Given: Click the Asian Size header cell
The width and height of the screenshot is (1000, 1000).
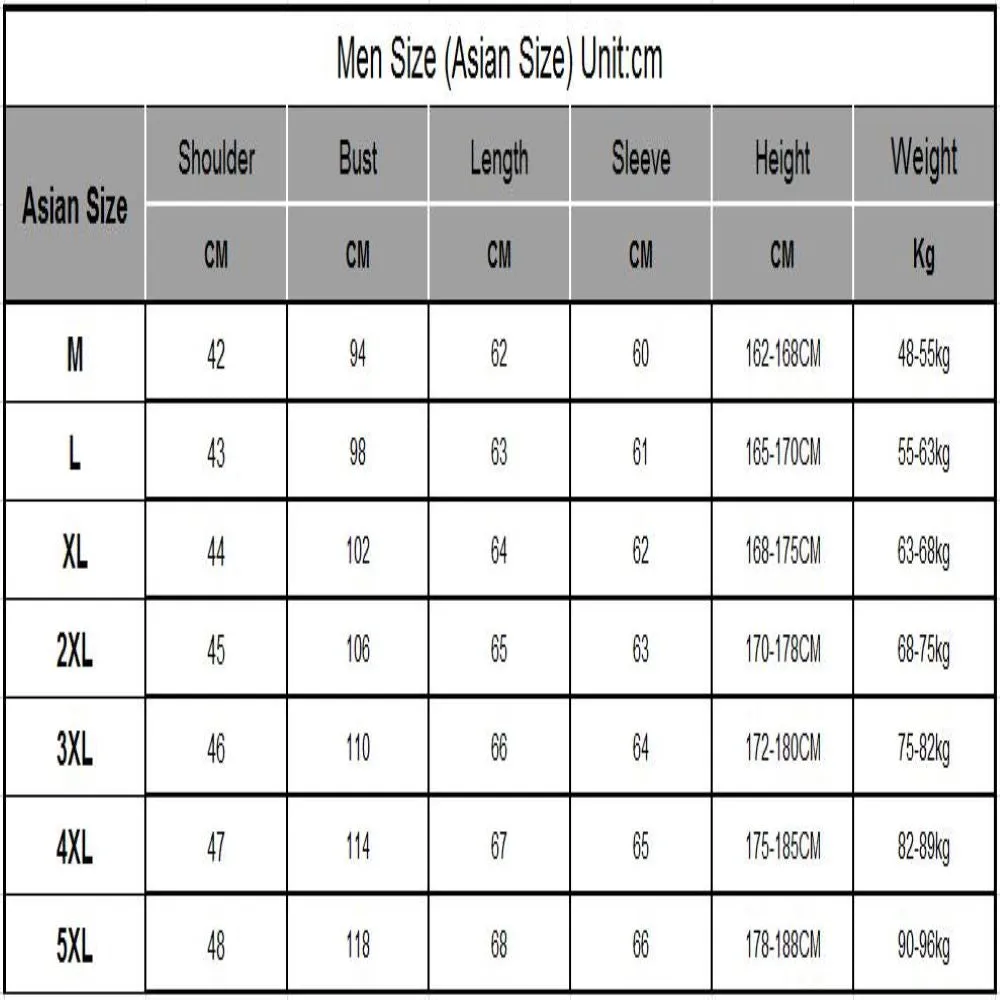Looking at the screenshot, I should coord(75,204).
